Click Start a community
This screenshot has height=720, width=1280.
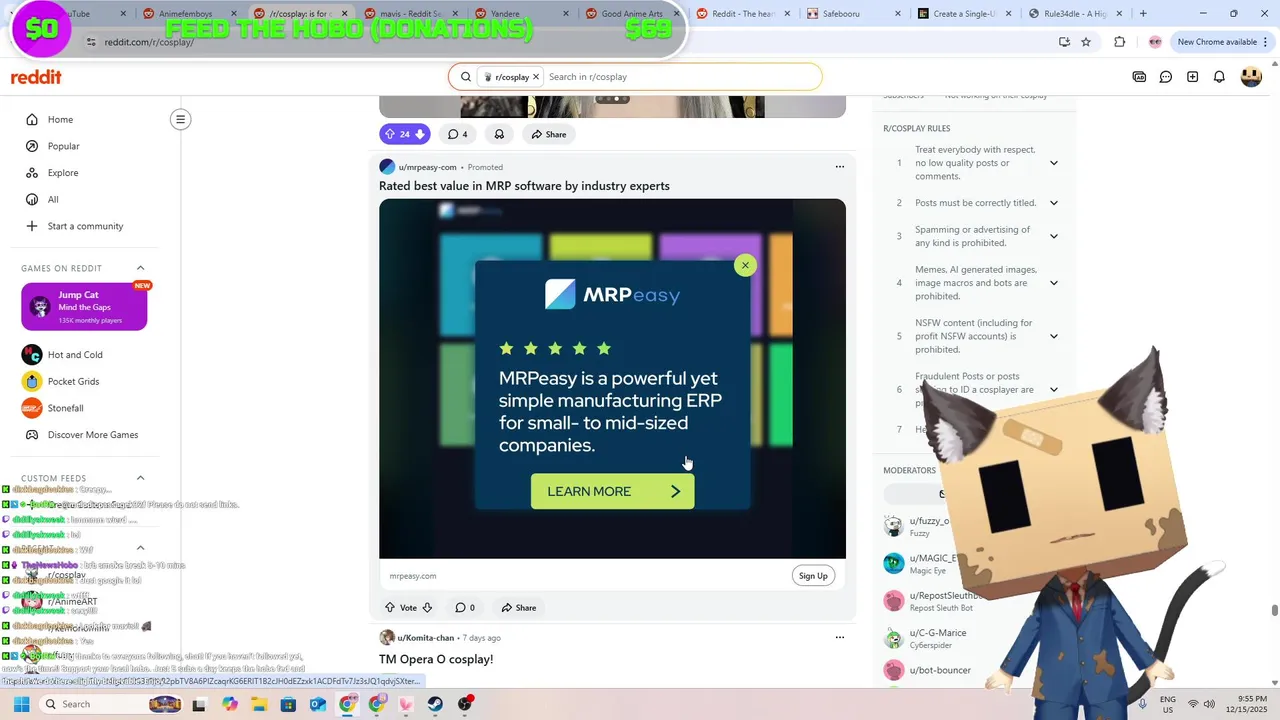click(x=84, y=226)
